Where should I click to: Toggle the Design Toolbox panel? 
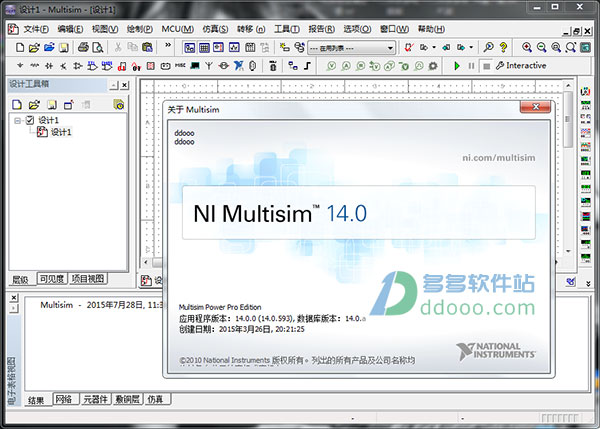click(189, 47)
